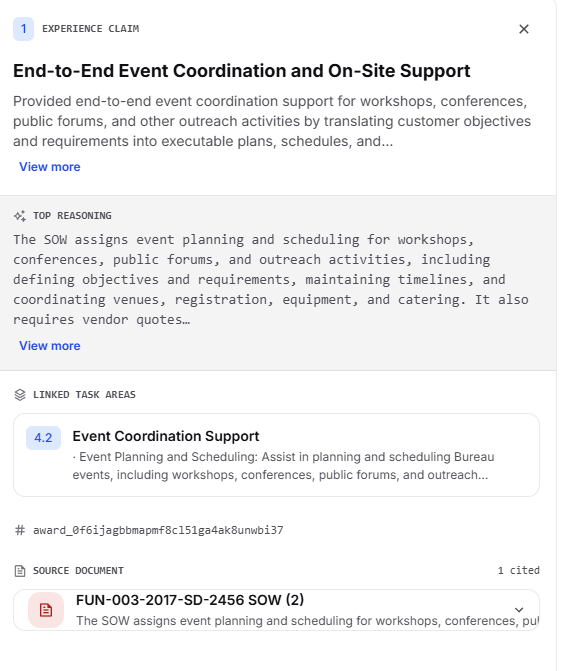The height and width of the screenshot is (671, 562).
Task: Click the sparkle Top Reasoning icon
Action: coord(20,216)
